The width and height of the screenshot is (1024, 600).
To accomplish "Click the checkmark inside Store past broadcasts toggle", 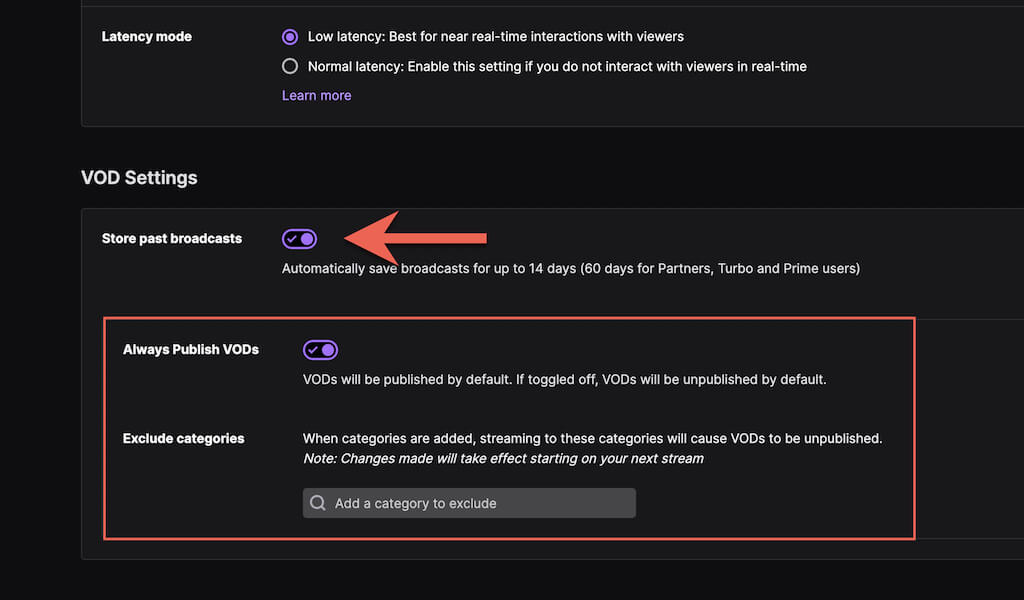I will coord(291,239).
